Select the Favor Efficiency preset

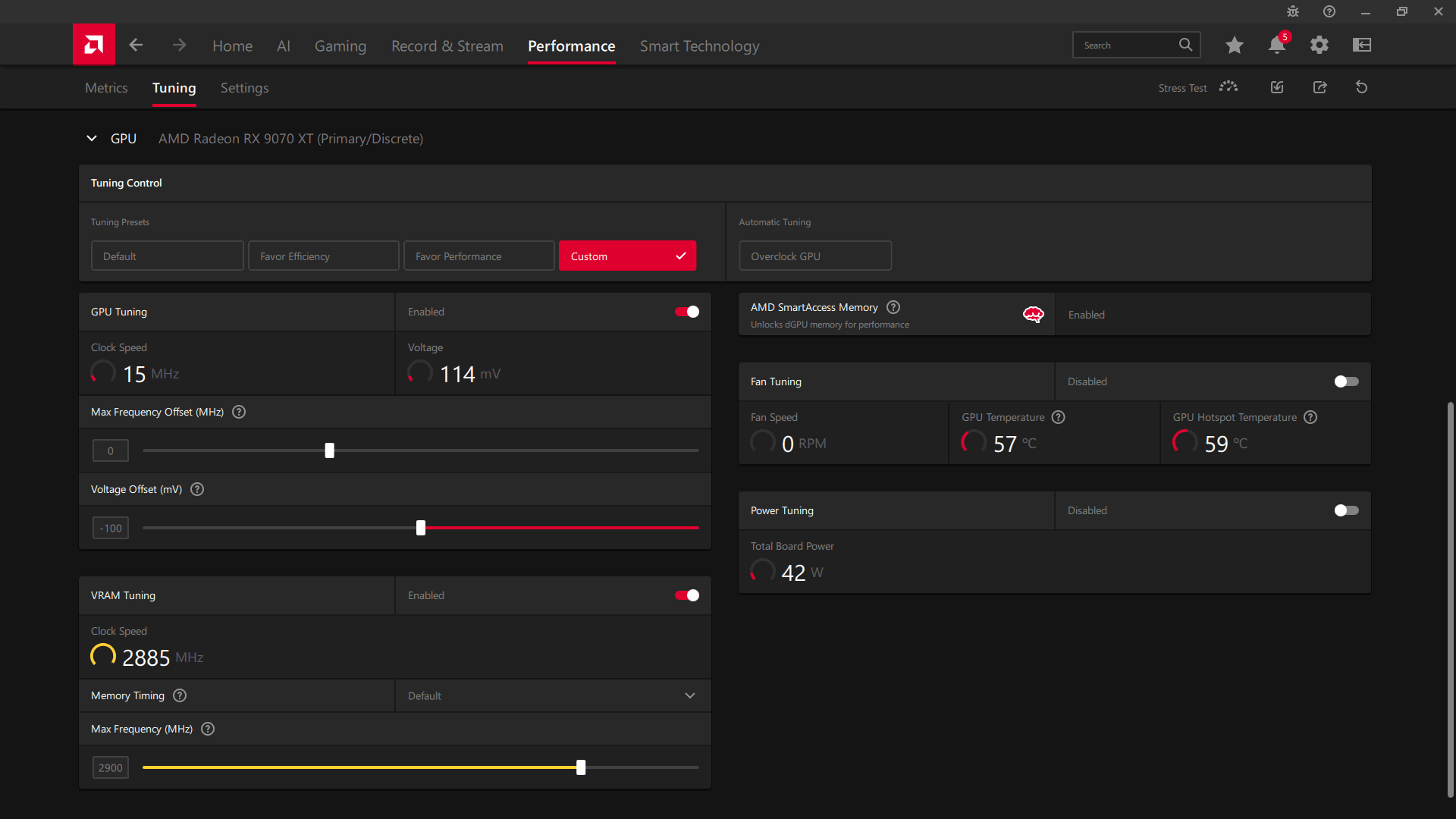click(x=323, y=256)
